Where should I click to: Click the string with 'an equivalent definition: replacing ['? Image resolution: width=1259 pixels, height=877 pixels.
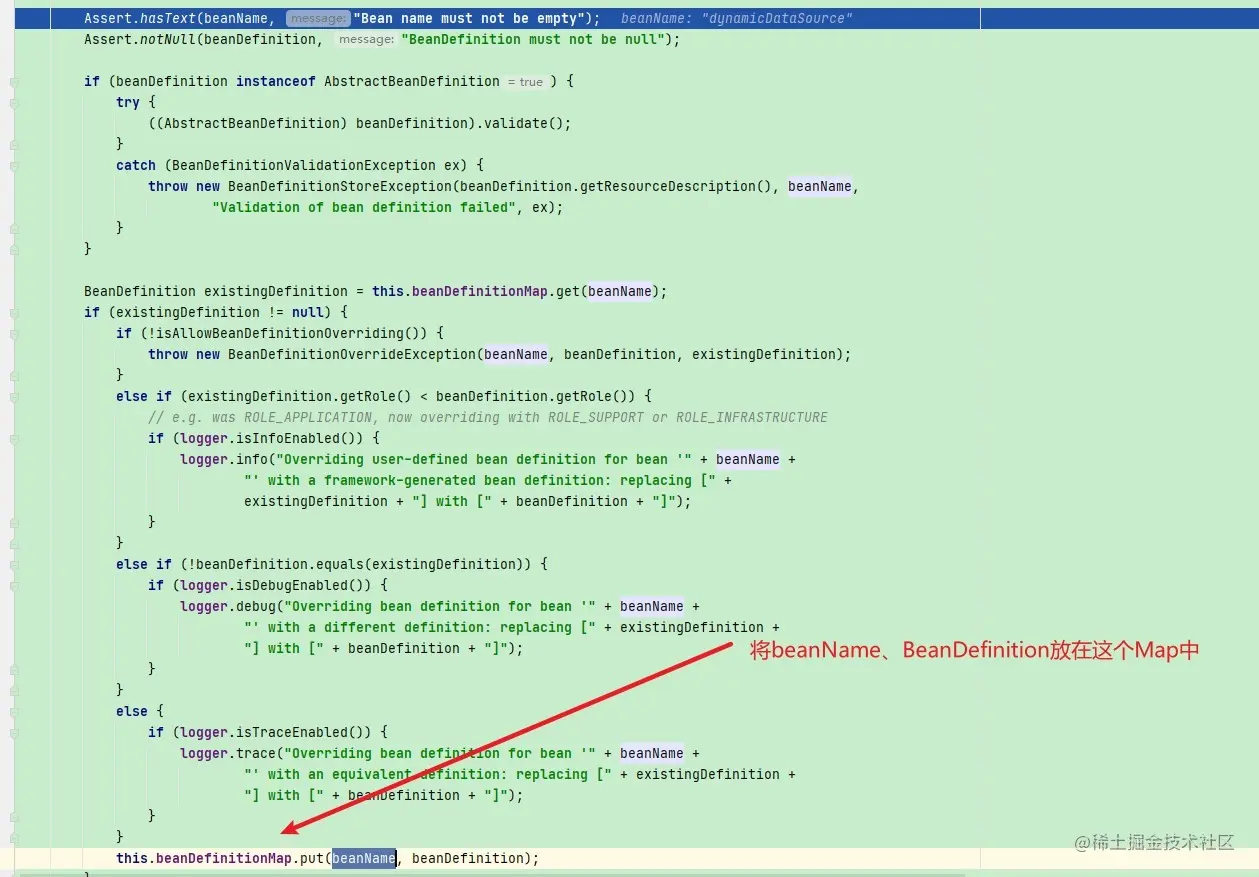pos(428,774)
